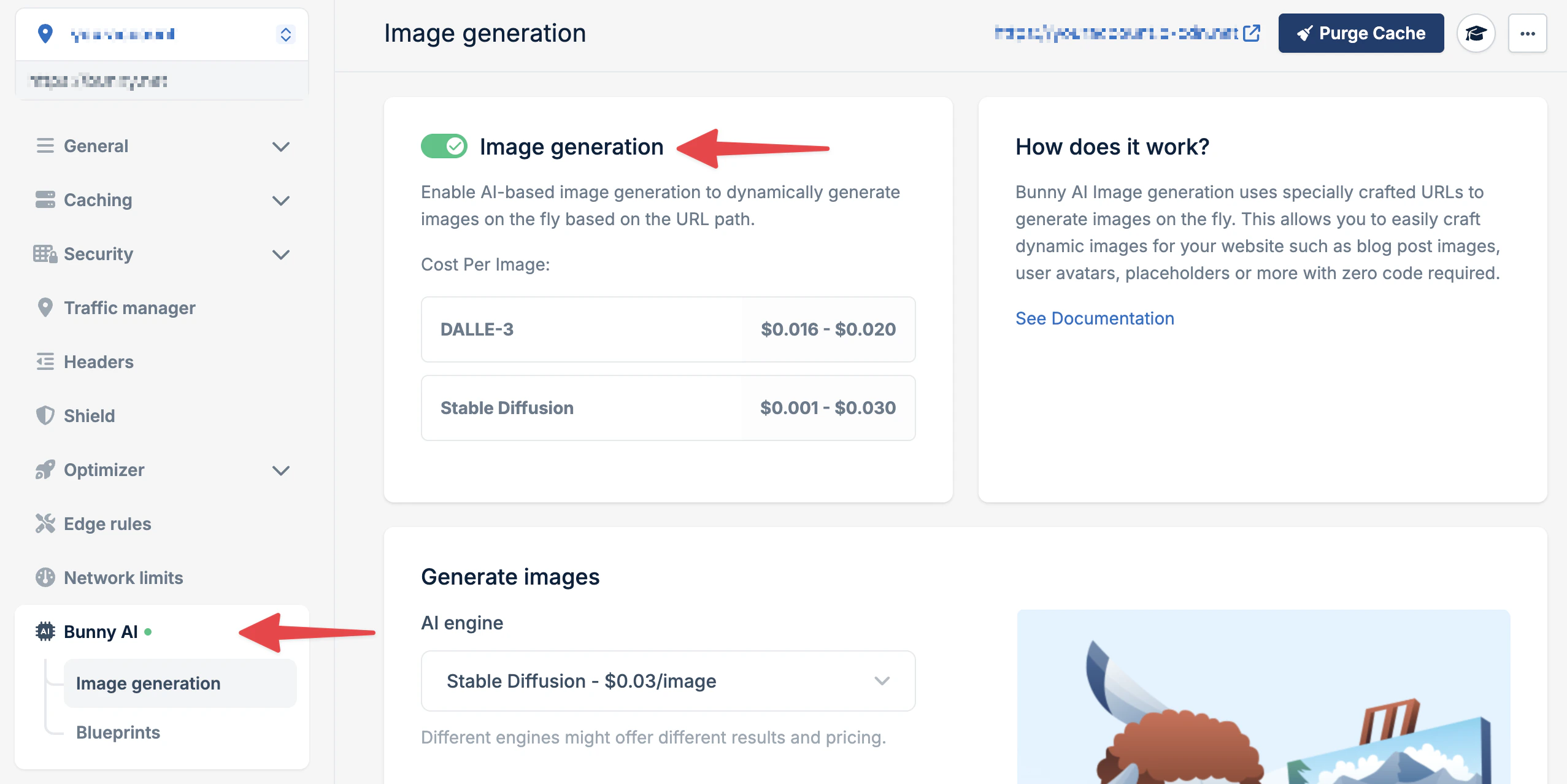Click the external link icon beside URL
Image resolution: width=1567 pixels, height=784 pixels.
point(1252,33)
